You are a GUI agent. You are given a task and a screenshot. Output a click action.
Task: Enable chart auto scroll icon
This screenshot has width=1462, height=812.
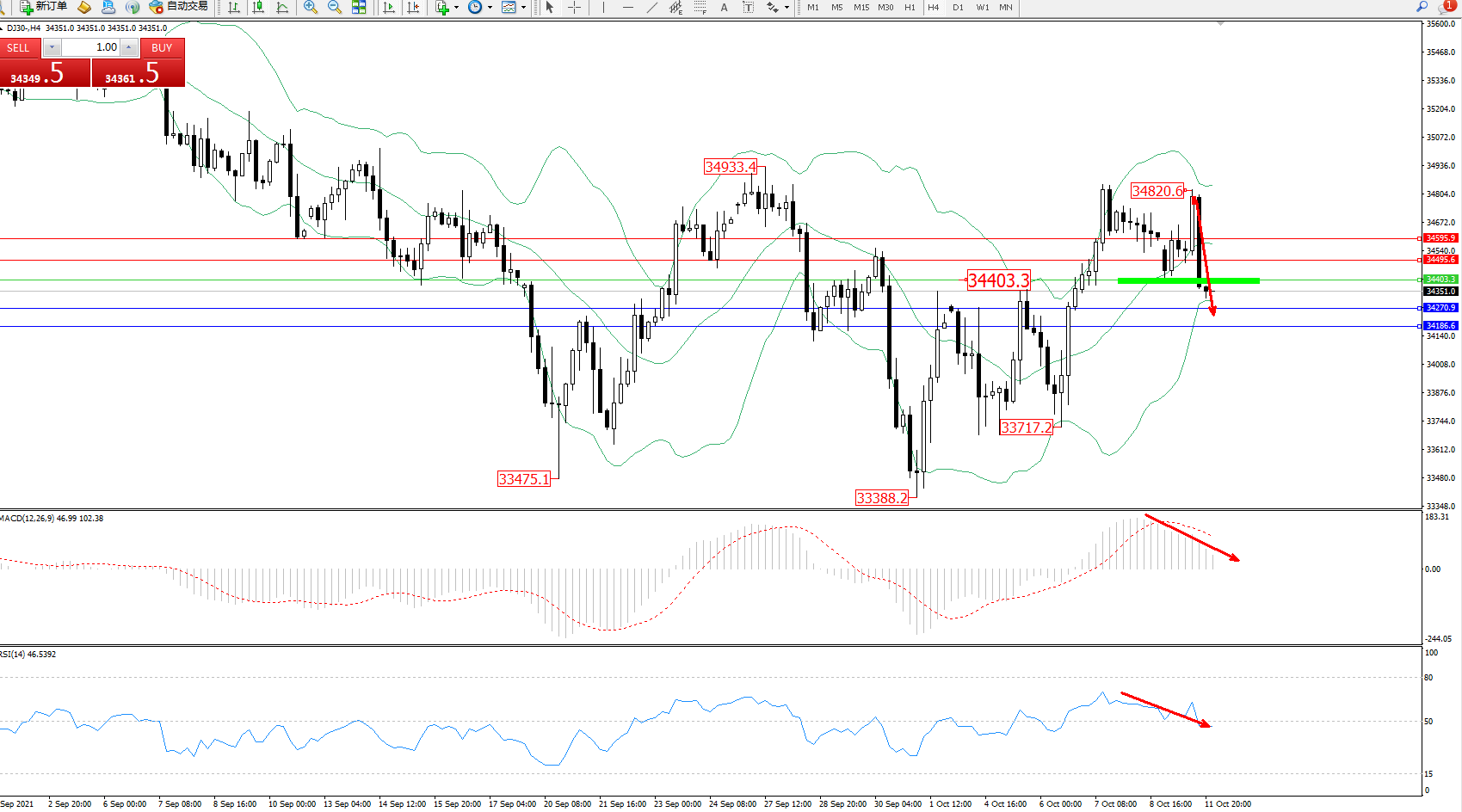coord(389,7)
